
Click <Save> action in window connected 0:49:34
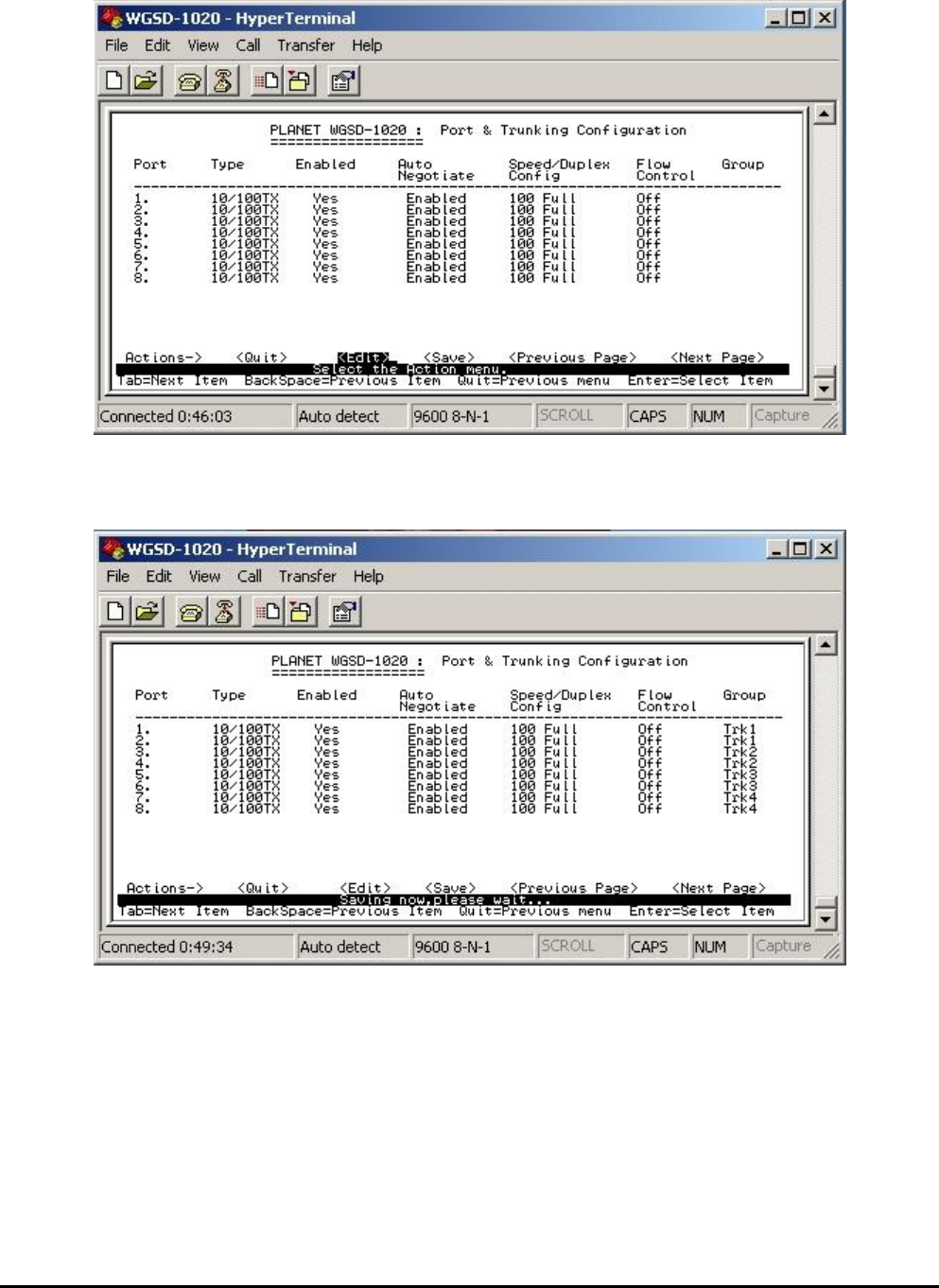[x=450, y=888]
